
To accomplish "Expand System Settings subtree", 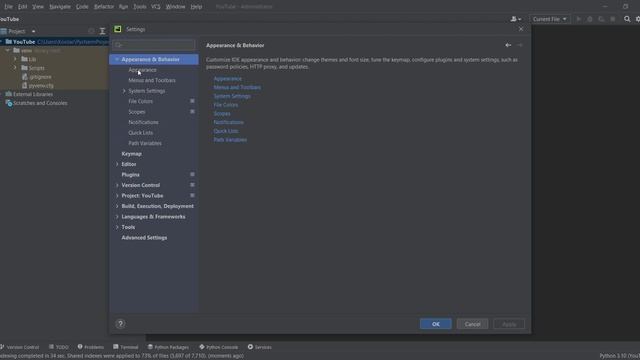I will click(124, 91).
